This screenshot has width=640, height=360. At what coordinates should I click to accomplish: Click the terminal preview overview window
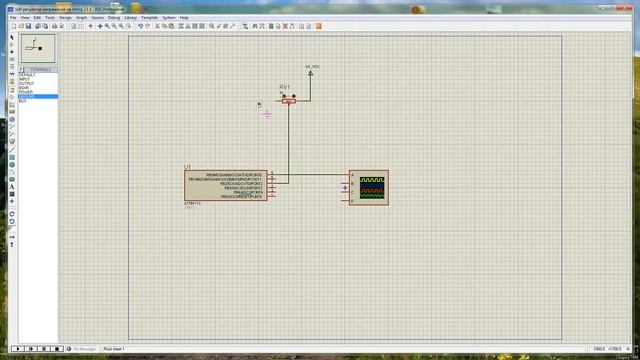coord(38,49)
